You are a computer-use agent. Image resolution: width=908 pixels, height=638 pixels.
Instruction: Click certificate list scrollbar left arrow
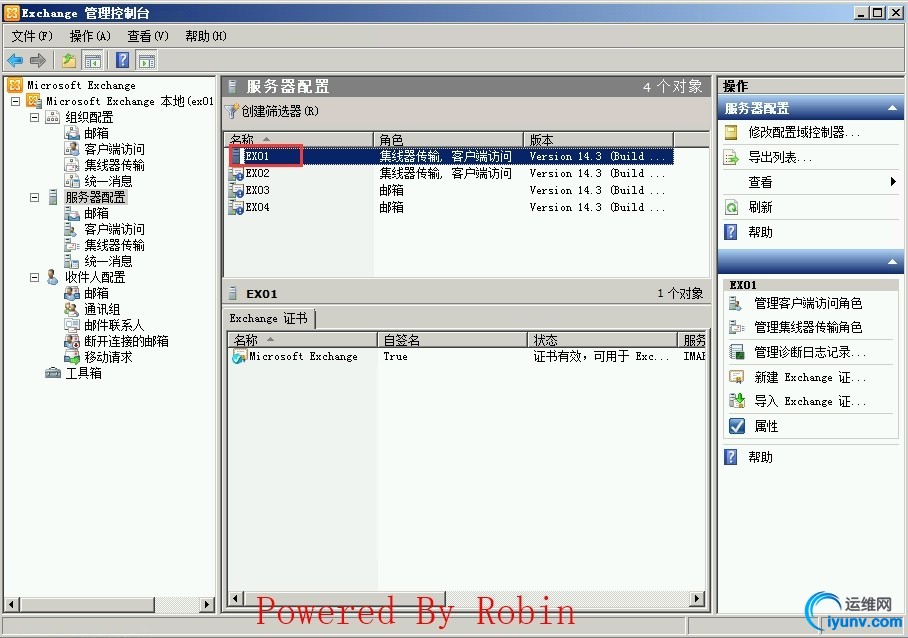235,598
